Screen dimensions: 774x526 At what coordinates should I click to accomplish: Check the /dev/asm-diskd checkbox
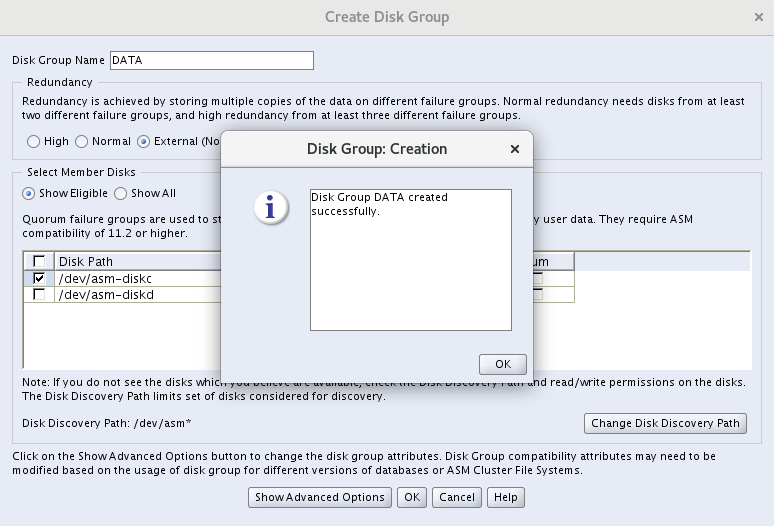pyautogui.click(x=39, y=295)
